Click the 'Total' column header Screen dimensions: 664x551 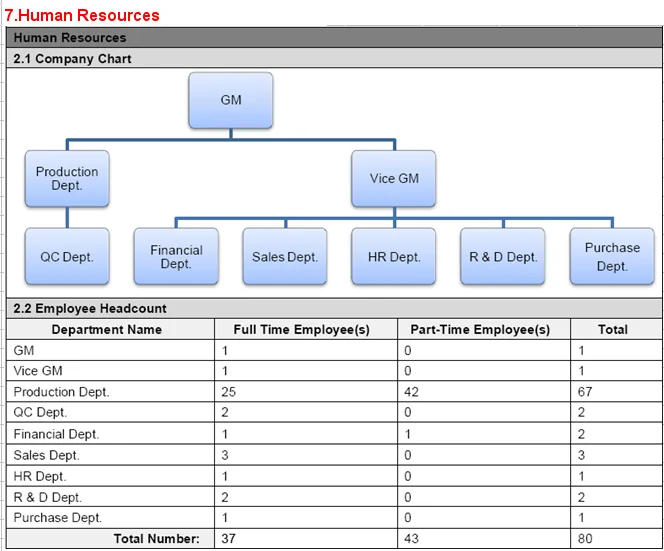[x=616, y=329]
